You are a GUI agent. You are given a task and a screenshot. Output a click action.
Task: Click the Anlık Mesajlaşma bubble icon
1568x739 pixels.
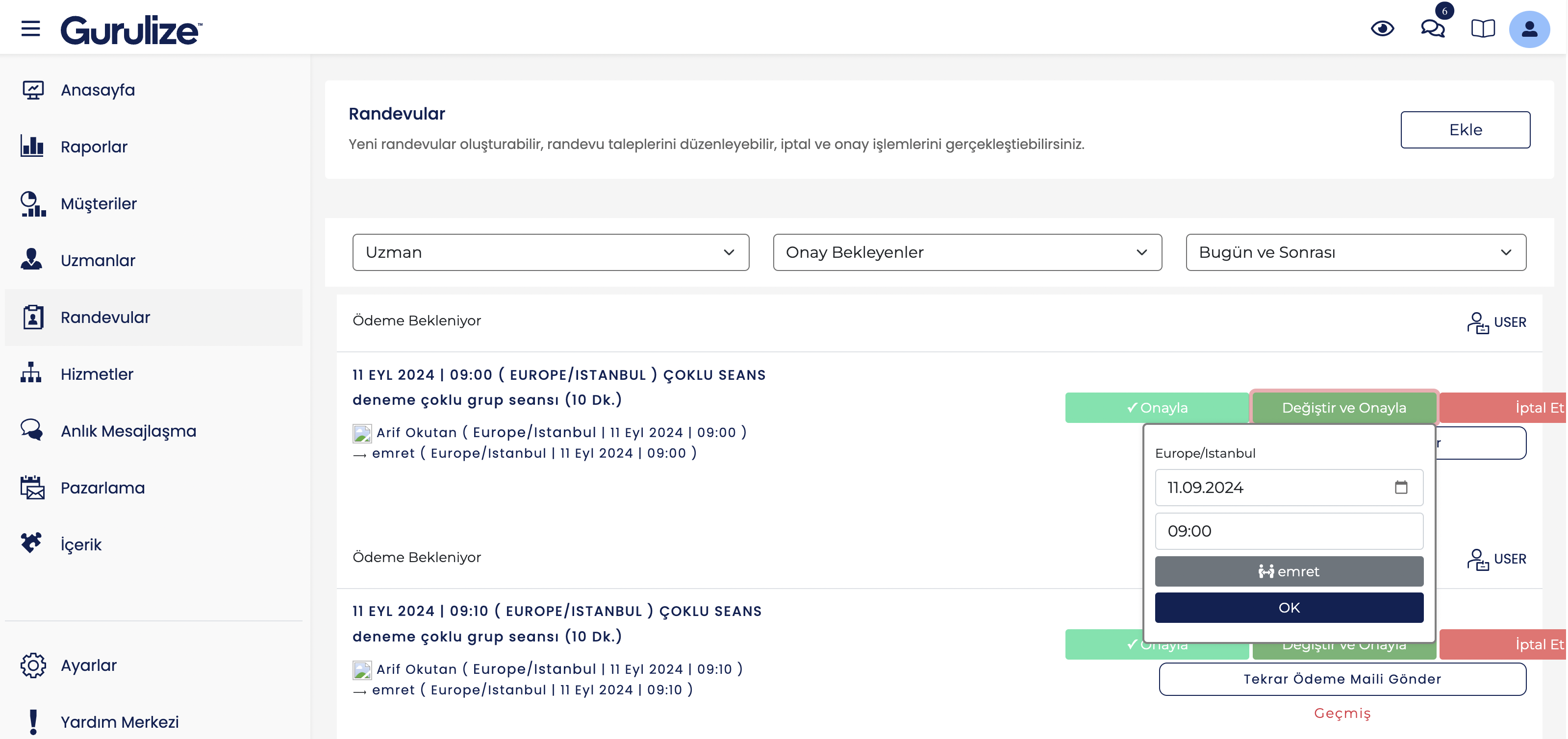coord(32,430)
